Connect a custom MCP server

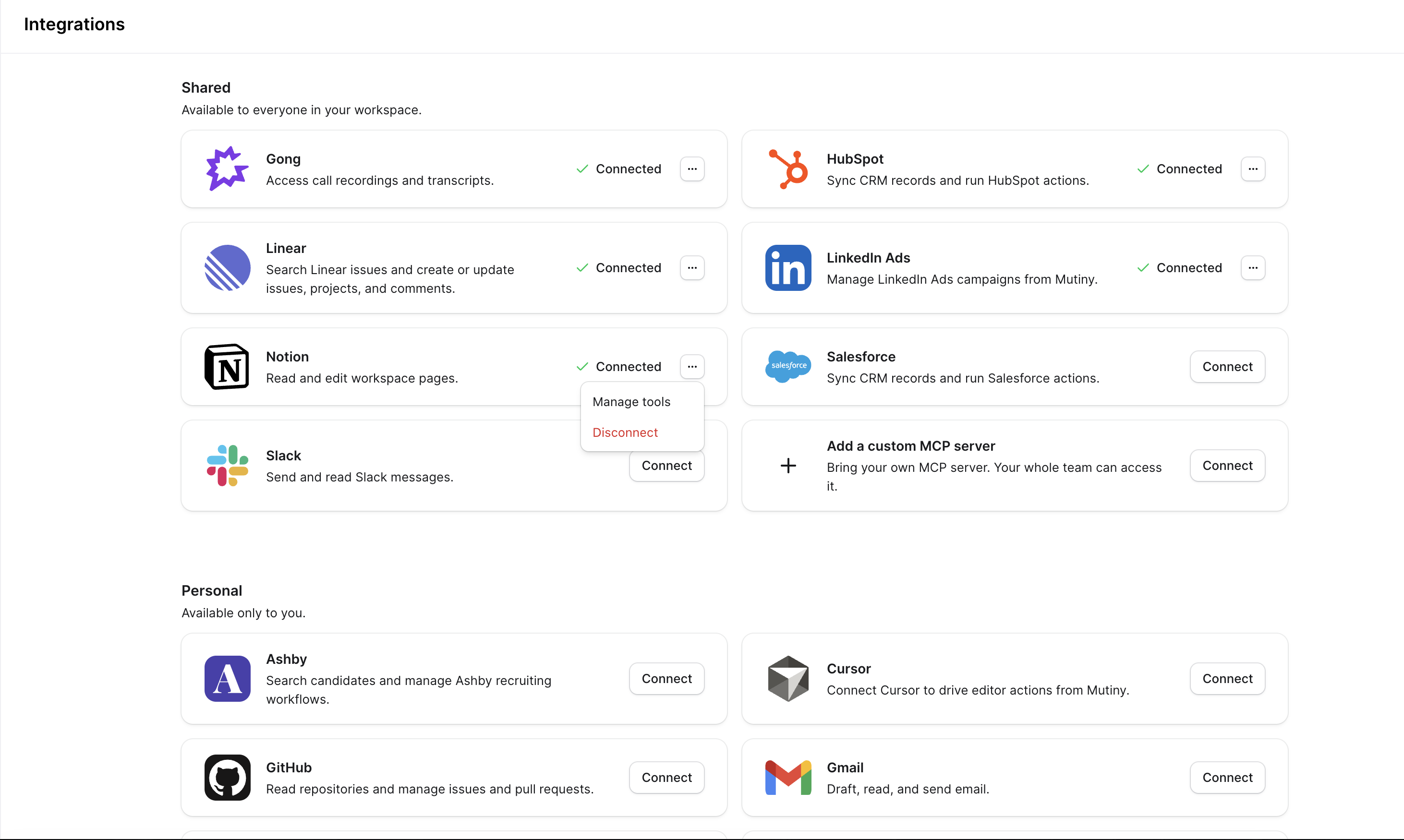tap(1227, 465)
